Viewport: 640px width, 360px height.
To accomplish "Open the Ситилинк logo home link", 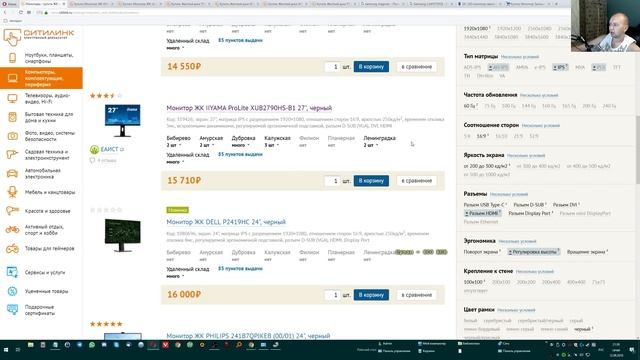I will (x=39, y=36).
